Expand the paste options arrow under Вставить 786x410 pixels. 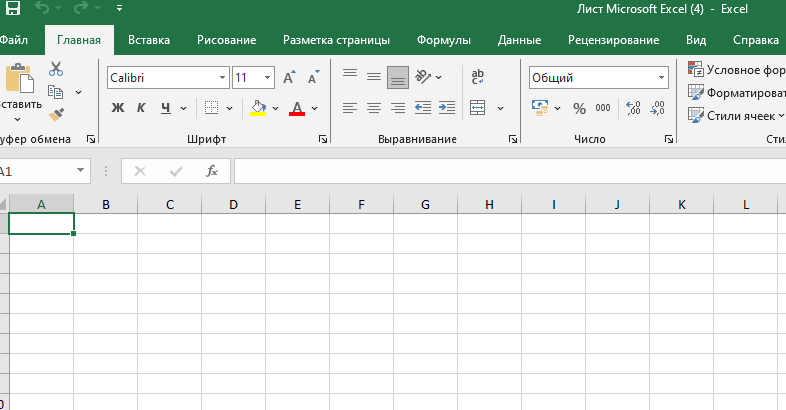tap(18, 119)
